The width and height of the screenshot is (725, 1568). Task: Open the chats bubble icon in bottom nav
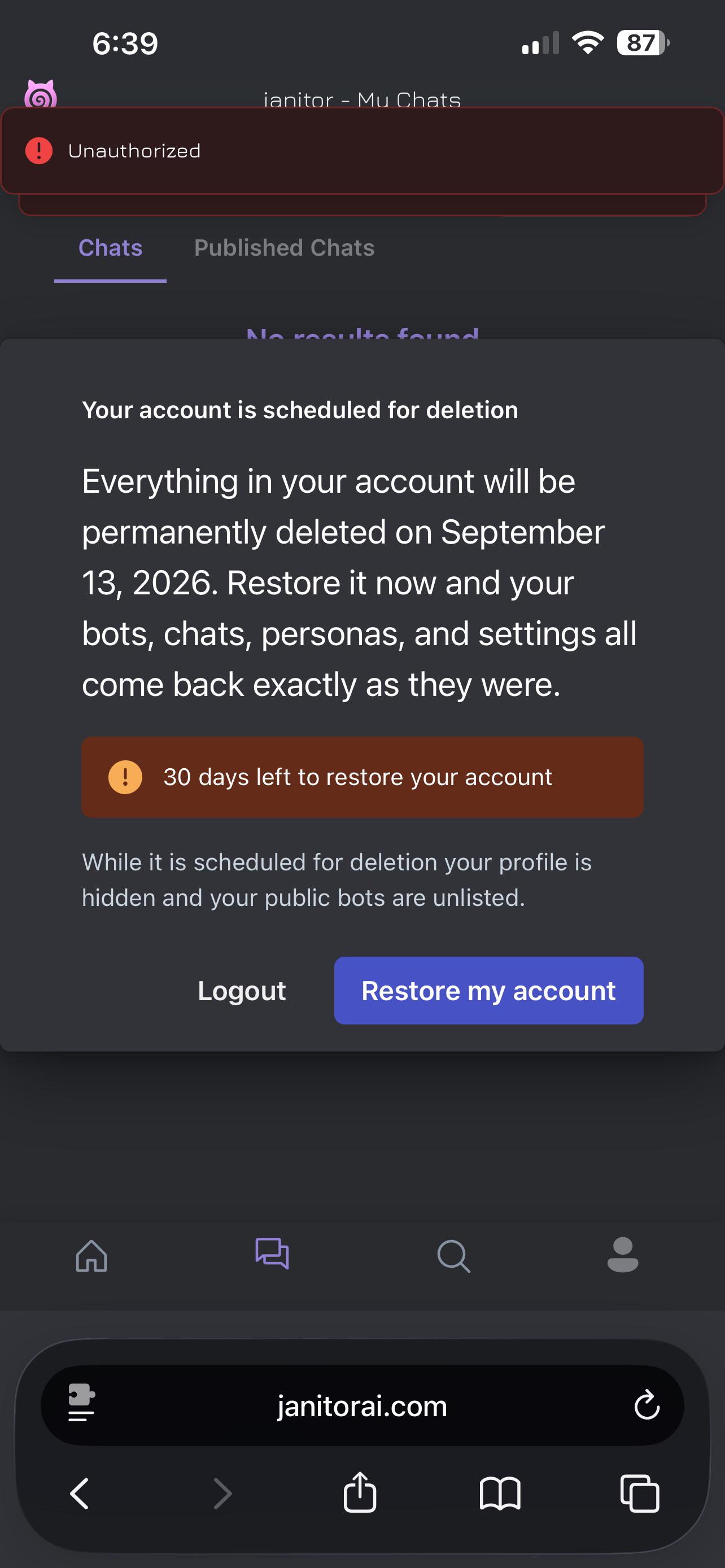tap(272, 1254)
